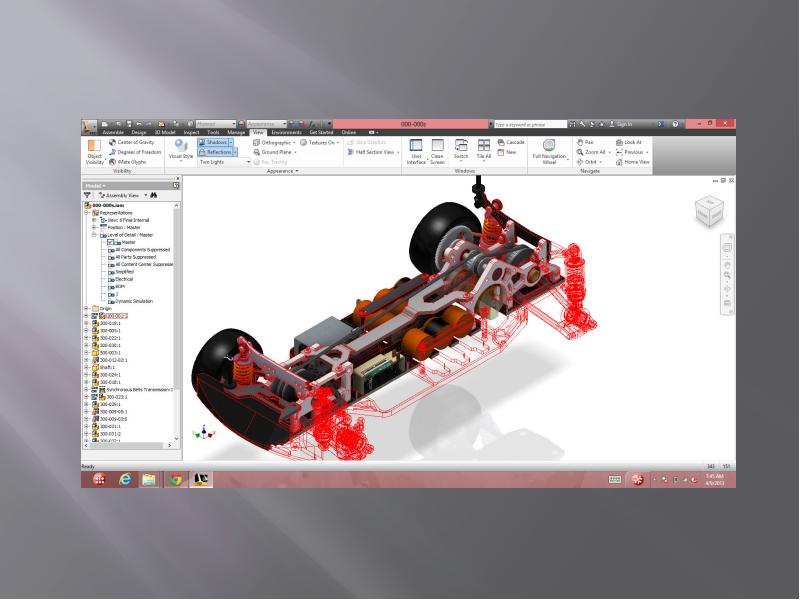Screen dimensions: 800x600
Task: Activate the Pan tool
Action: click(x=588, y=142)
